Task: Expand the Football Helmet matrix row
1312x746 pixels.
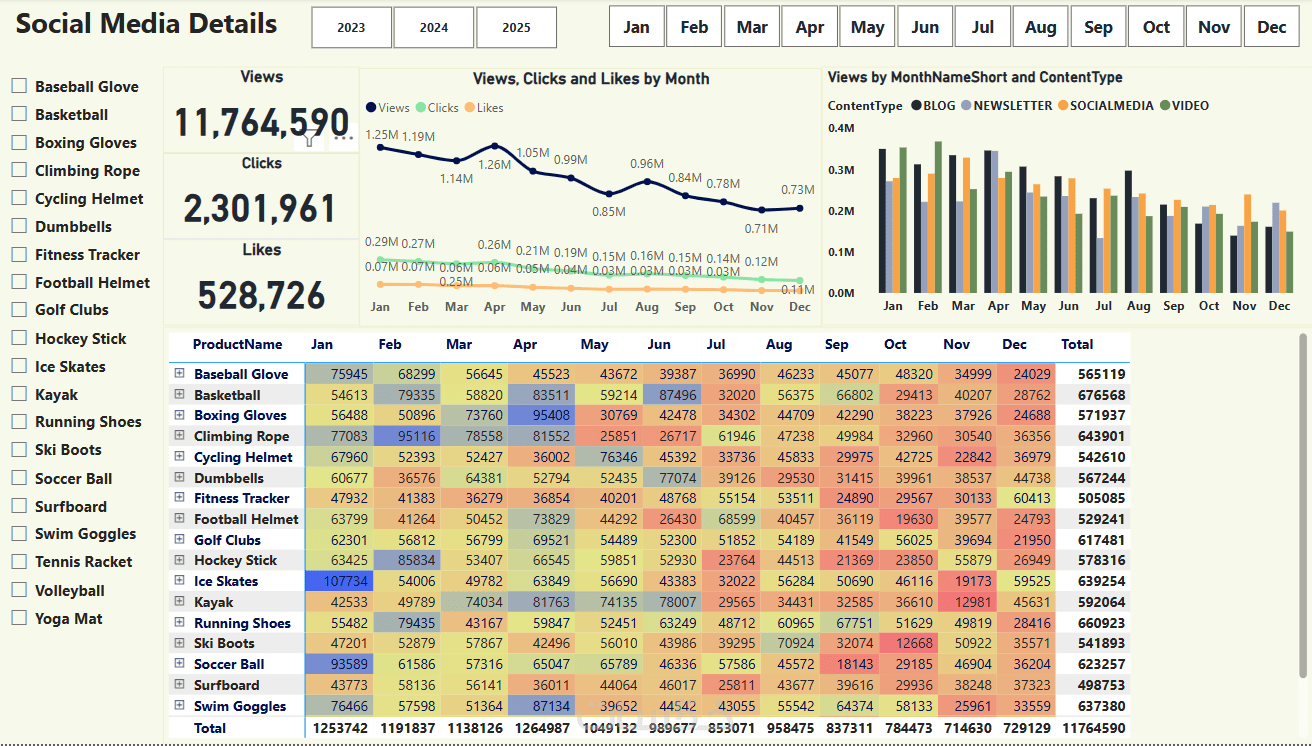Action: tap(180, 518)
